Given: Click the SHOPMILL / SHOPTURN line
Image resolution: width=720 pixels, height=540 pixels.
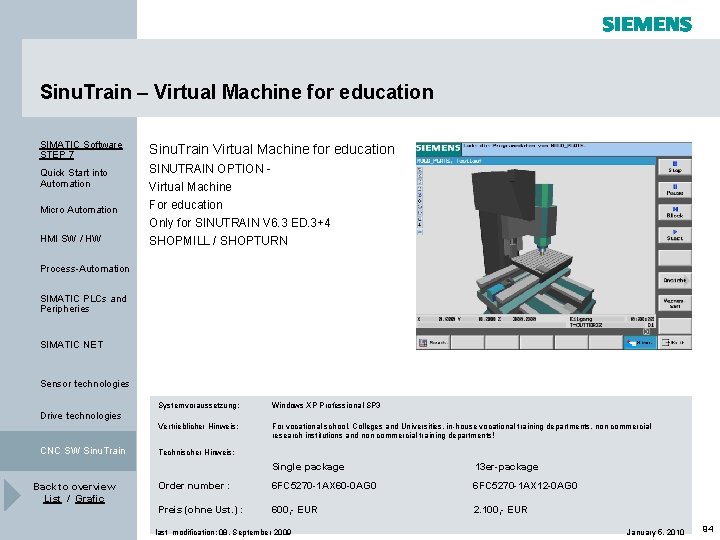Looking at the screenshot, I should pos(218,241).
